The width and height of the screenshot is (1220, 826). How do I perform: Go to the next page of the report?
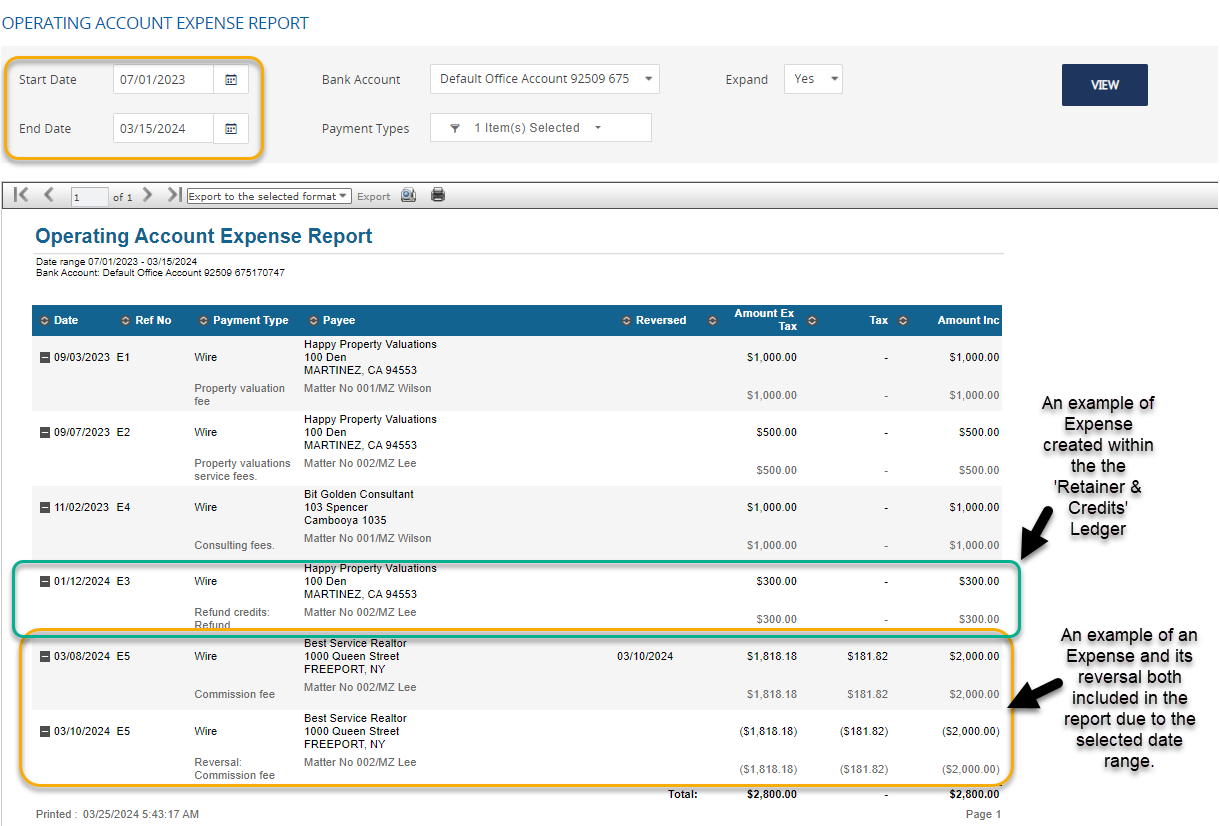pos(146,195)
